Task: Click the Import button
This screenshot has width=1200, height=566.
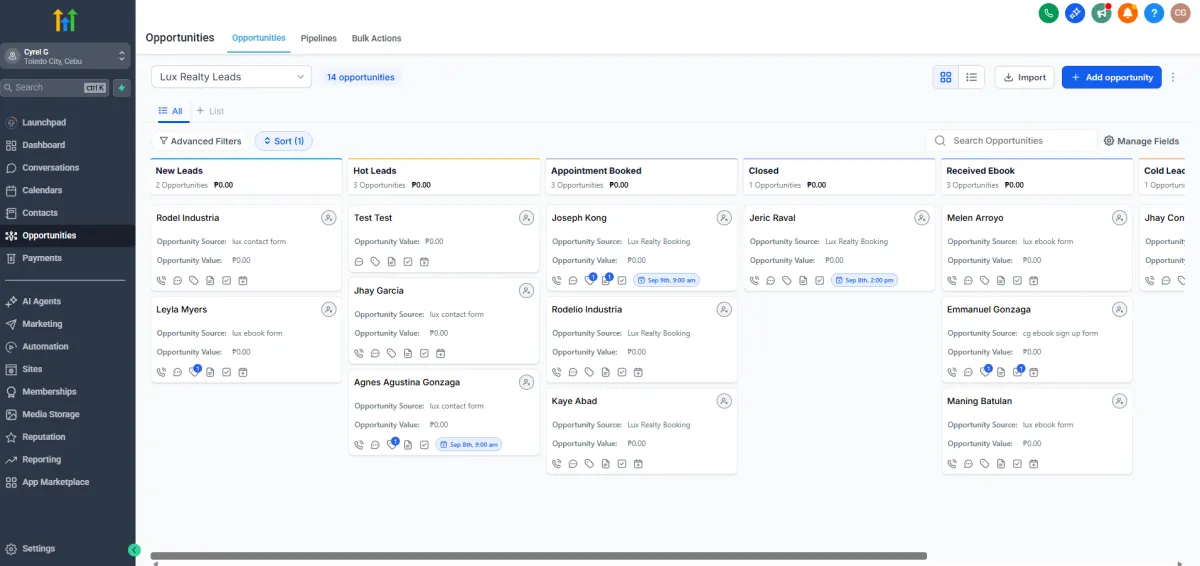Action: click(x=1024, y=77)
